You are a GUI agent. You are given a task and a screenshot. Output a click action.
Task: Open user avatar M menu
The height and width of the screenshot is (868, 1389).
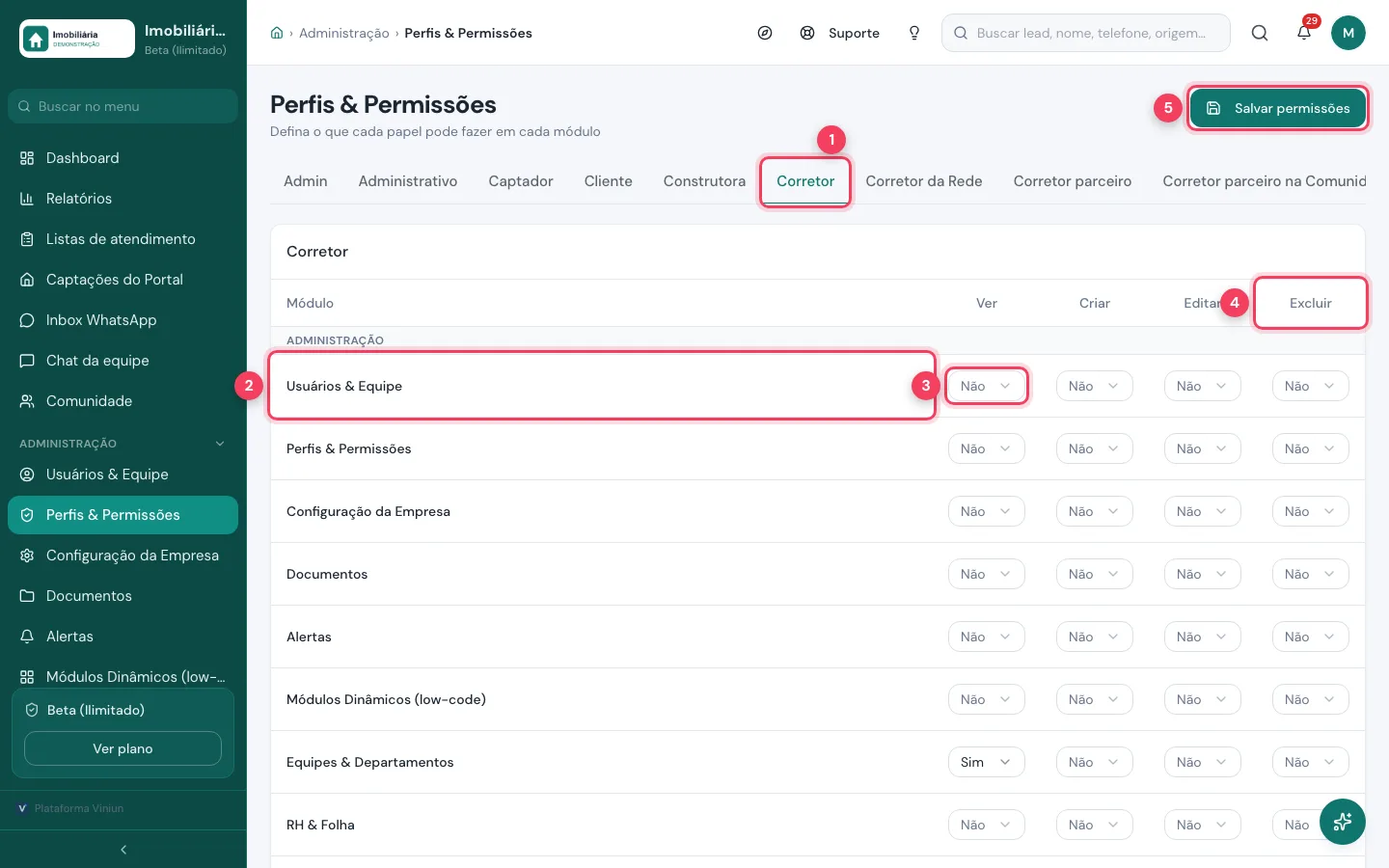(1348, 33)
